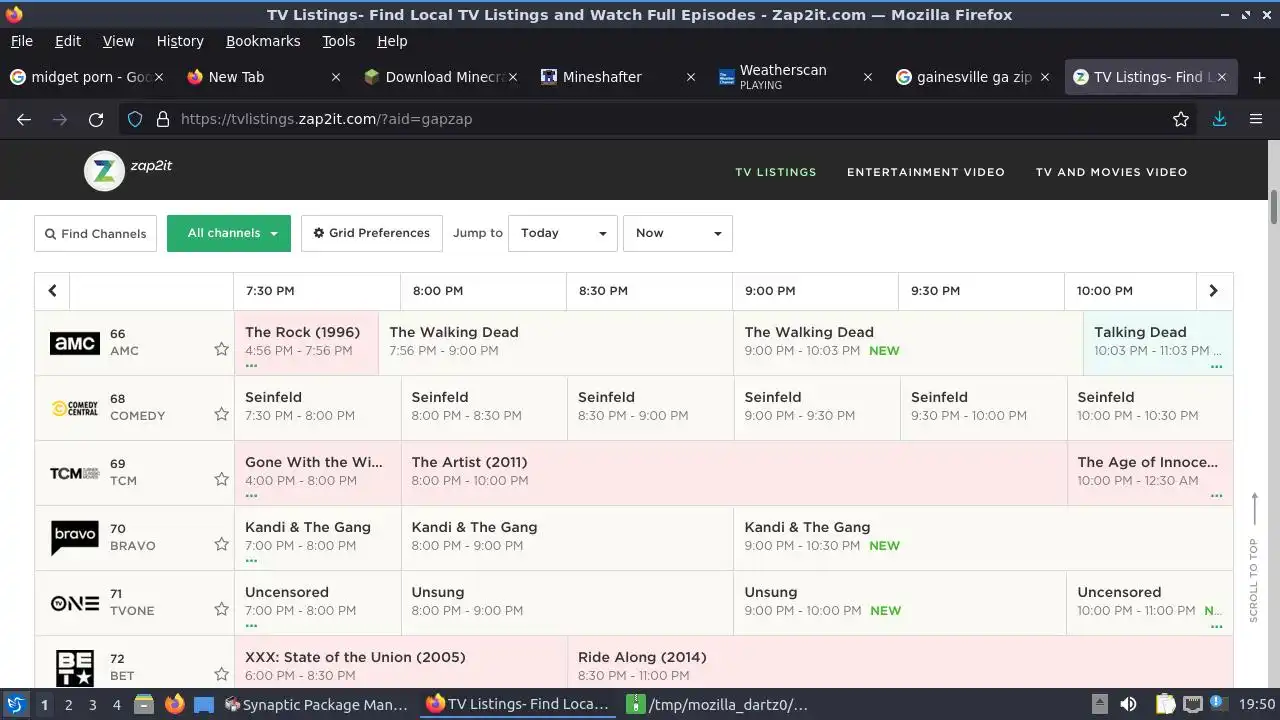Click the volume icon in system tray
Viewport: 1280px width, 720px height.
point(1128,704)
